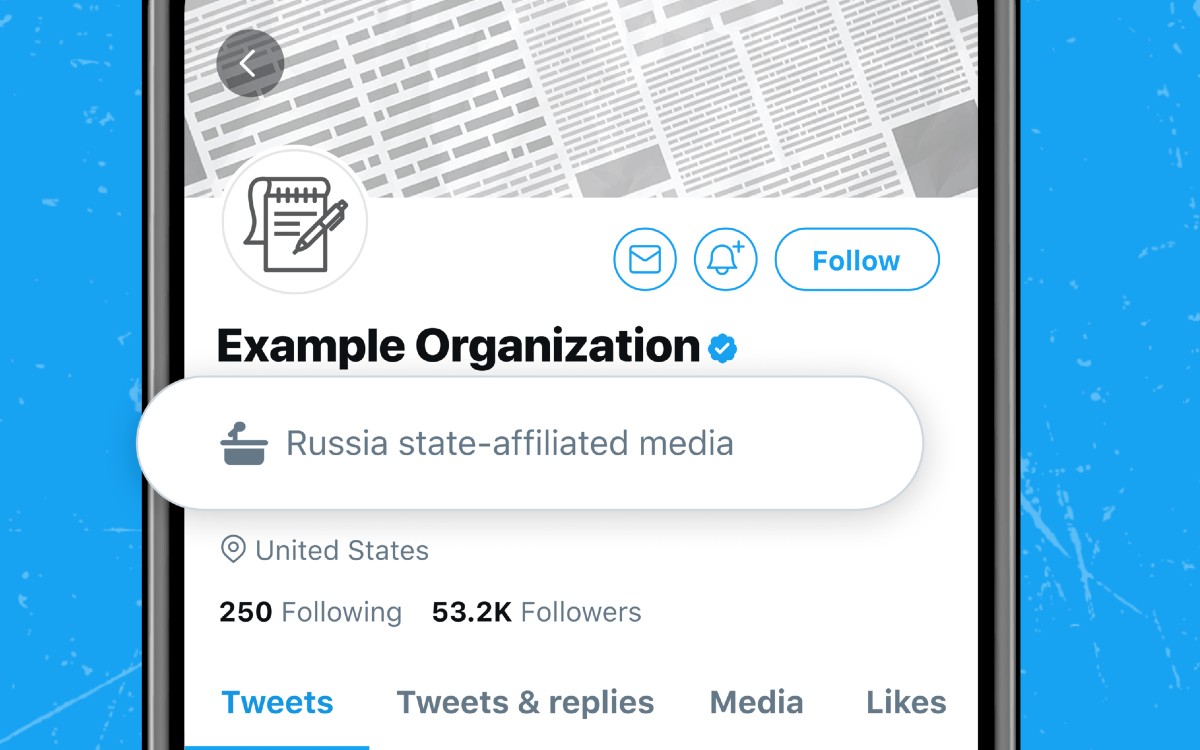View the 53.2K Followers list

point(536,611)
